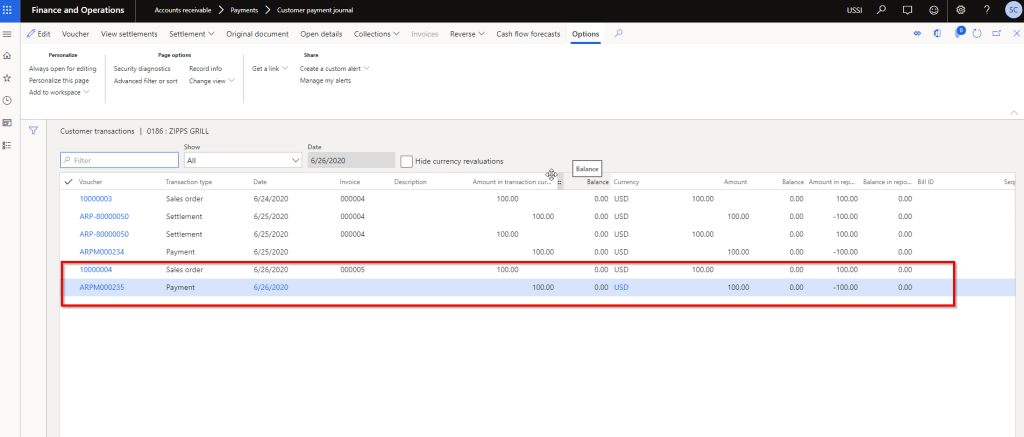Switch to Cash flow forecasts tab
The width and height of the screenshot is (1024, 437).
(x=528, y=34)
